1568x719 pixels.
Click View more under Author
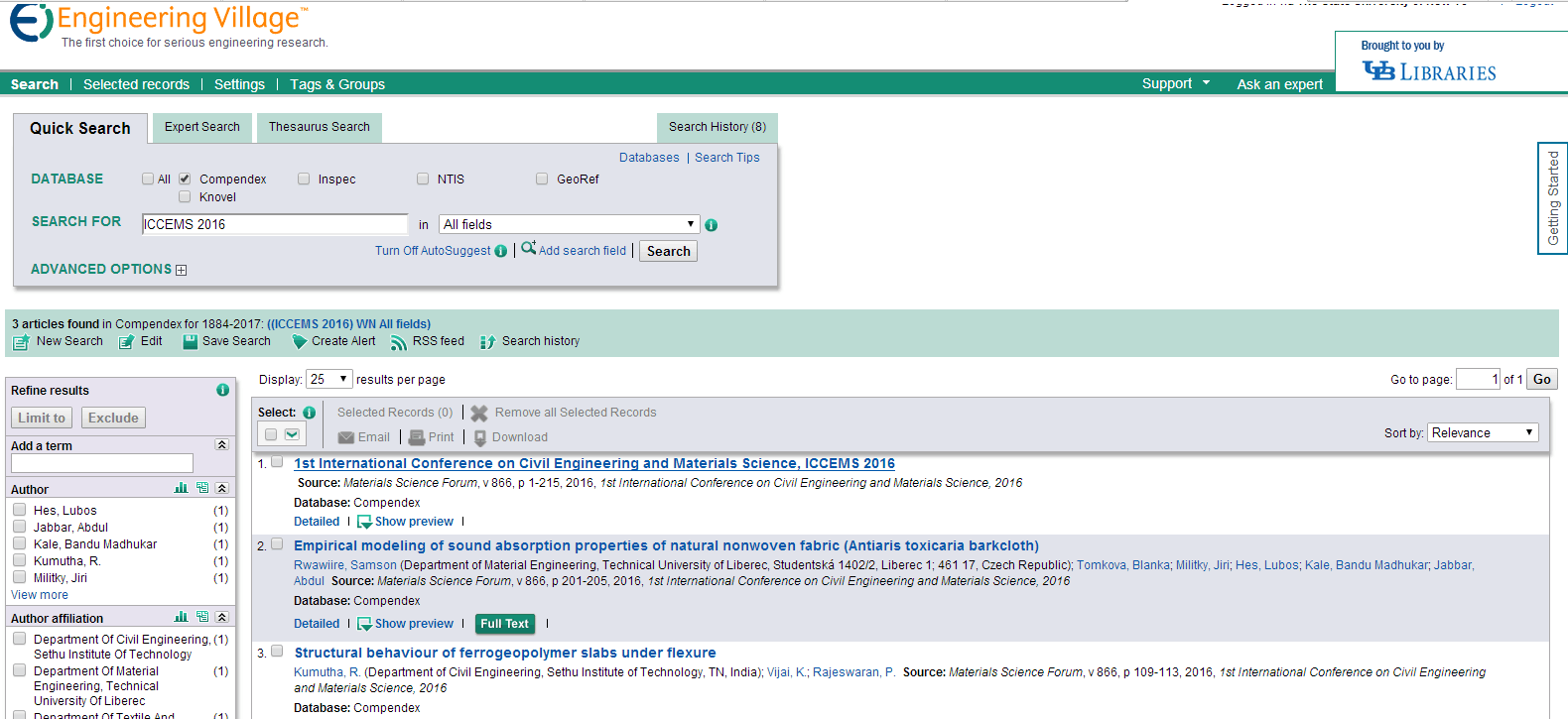pos(40,595)
